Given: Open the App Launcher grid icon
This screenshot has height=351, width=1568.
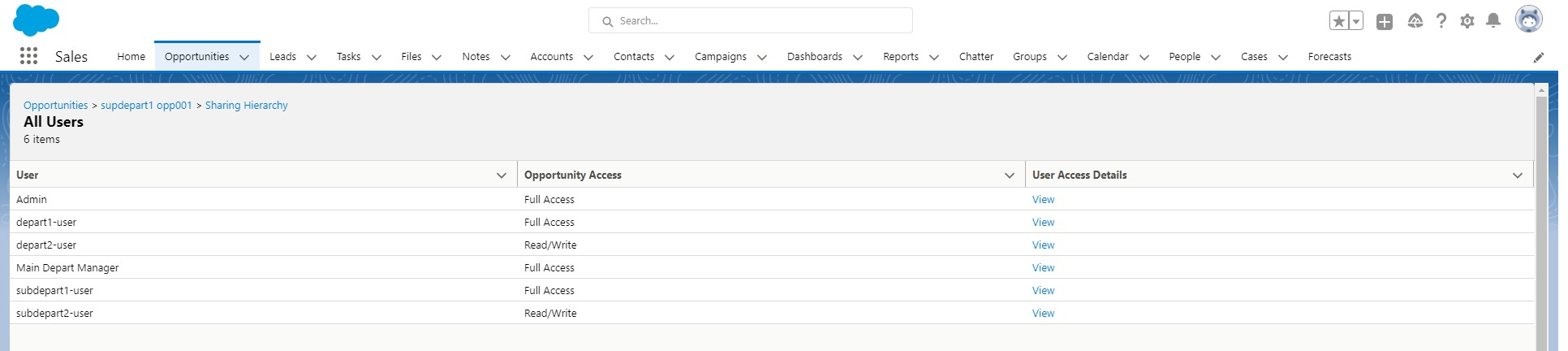Looking at the screenshot, I should pyautogui.click(x=28, y=56).
